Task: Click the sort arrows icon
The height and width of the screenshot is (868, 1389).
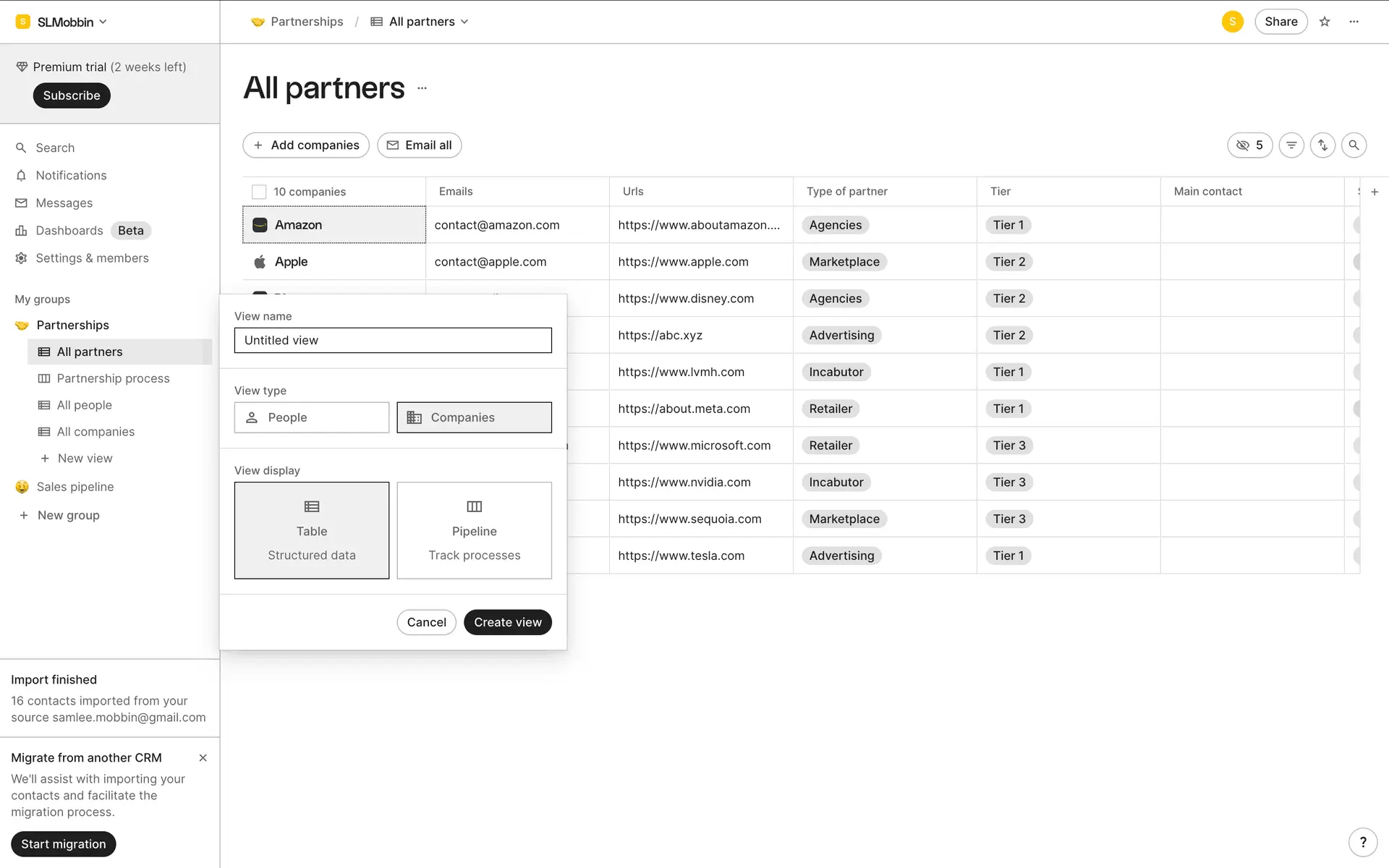Action: (x=1322, y=145)
